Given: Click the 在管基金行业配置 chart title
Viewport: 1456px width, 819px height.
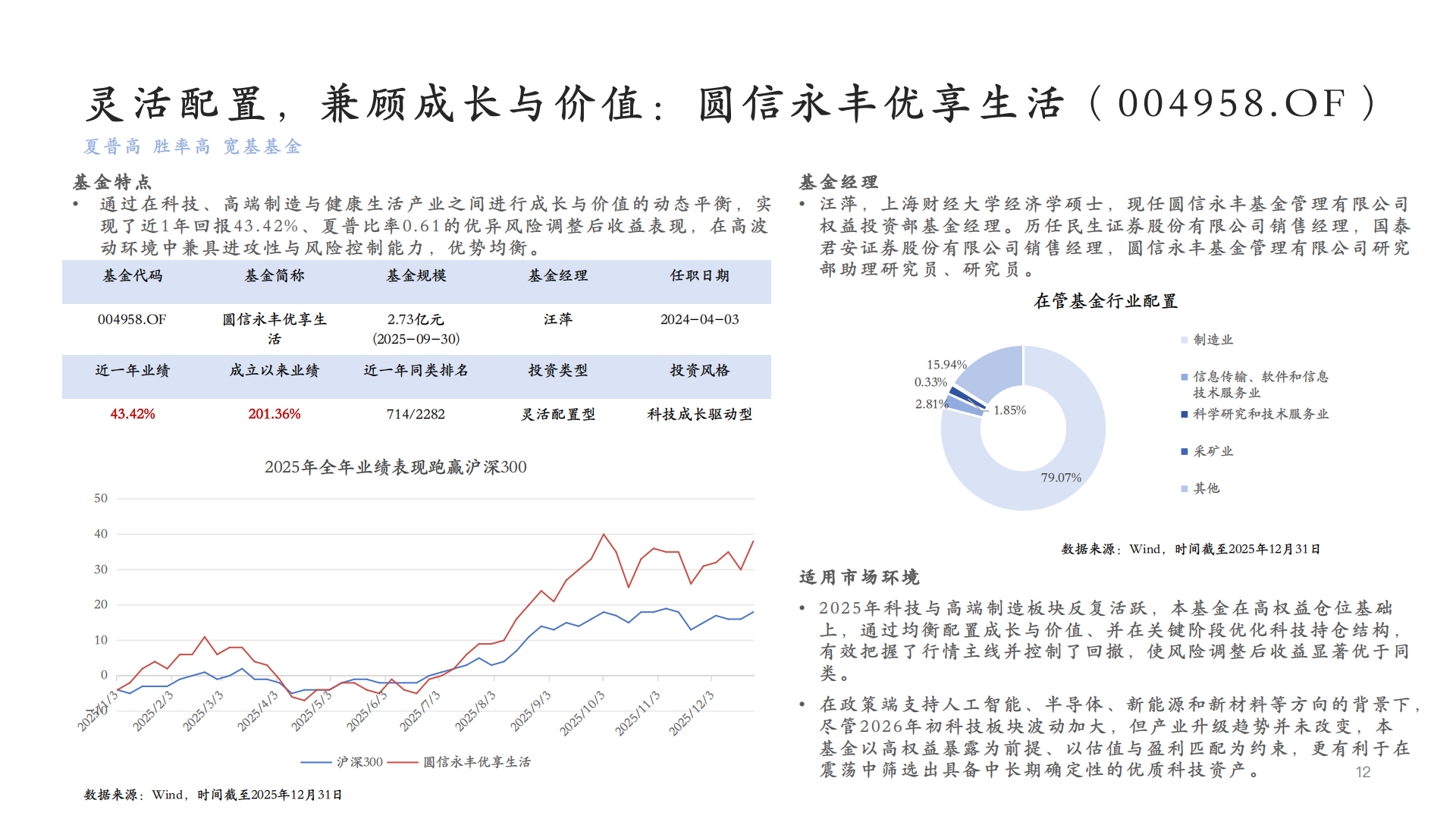Looking at the screenshot, I should [1105, 301].
